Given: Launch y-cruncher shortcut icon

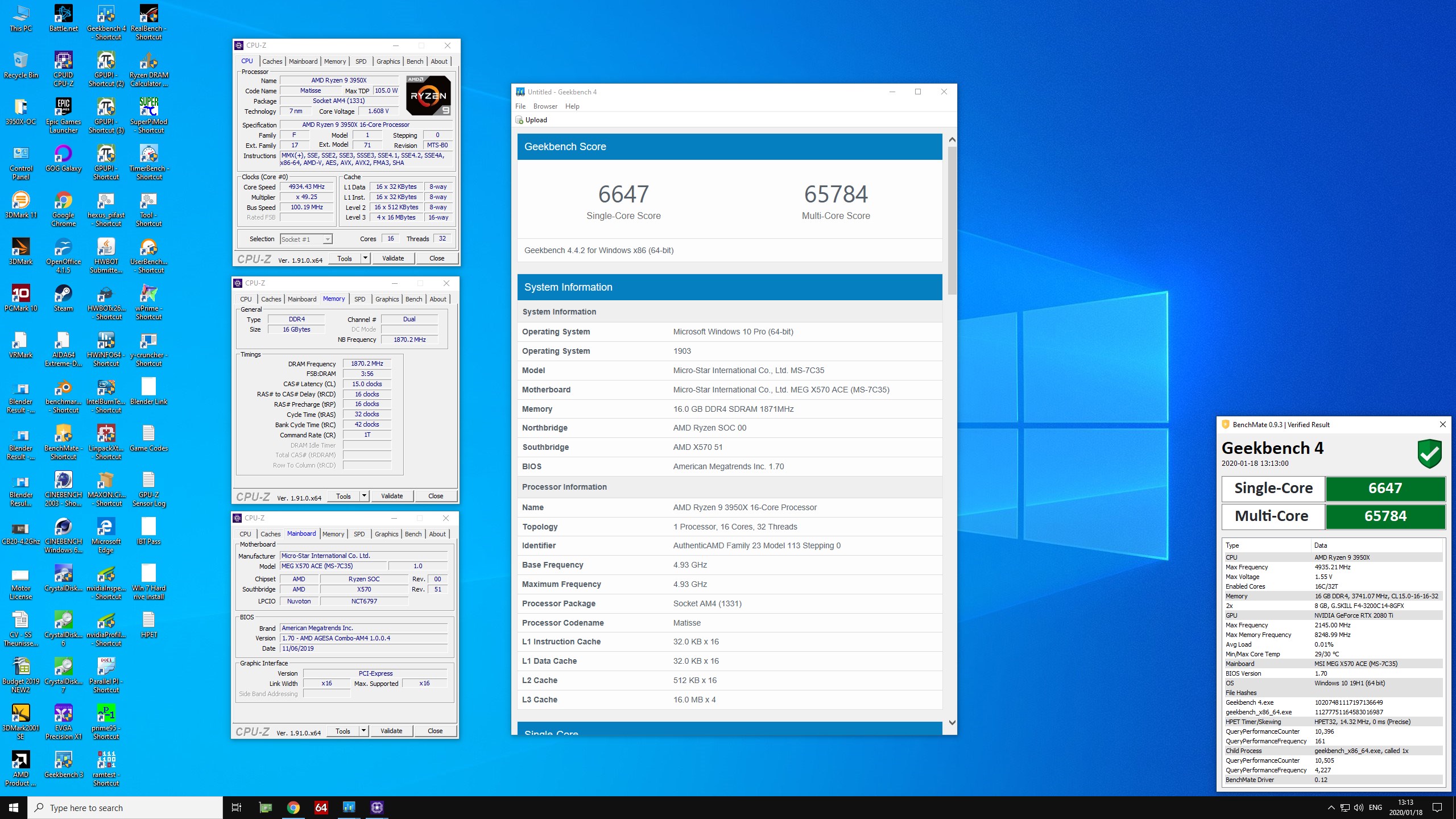Looking at the screenshot, I should click(148, 349).
